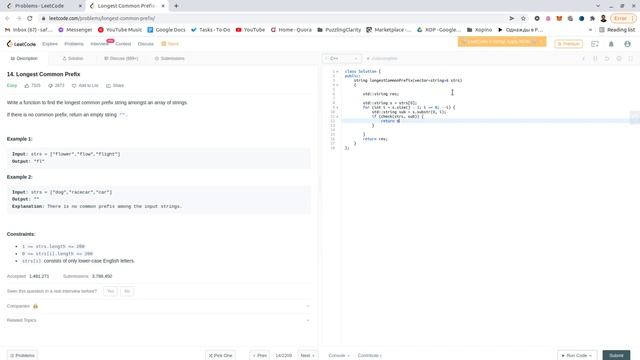
Task: Open the LeetCode notifications bell
Action: point(611,44)
